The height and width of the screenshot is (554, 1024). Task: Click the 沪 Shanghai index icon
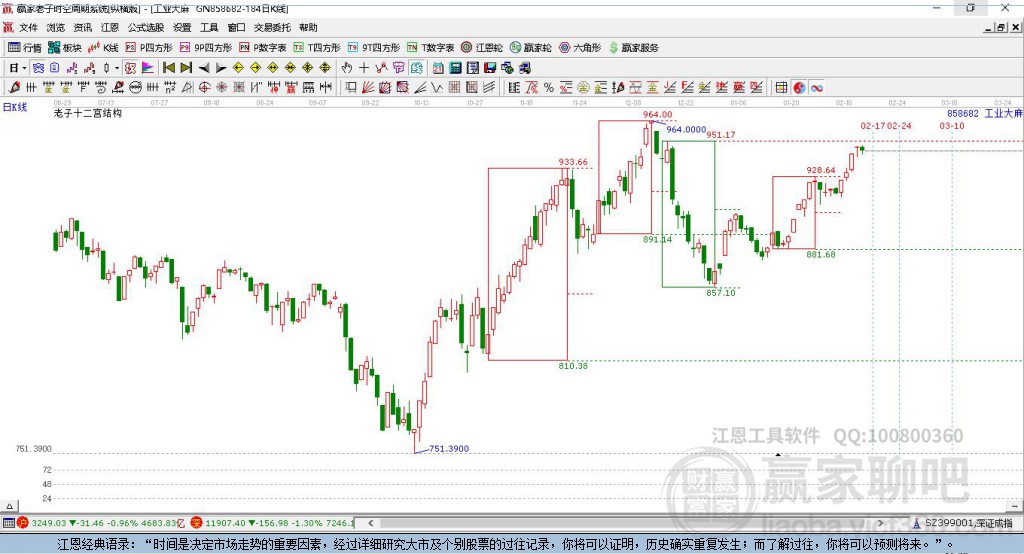coord(23,523)
